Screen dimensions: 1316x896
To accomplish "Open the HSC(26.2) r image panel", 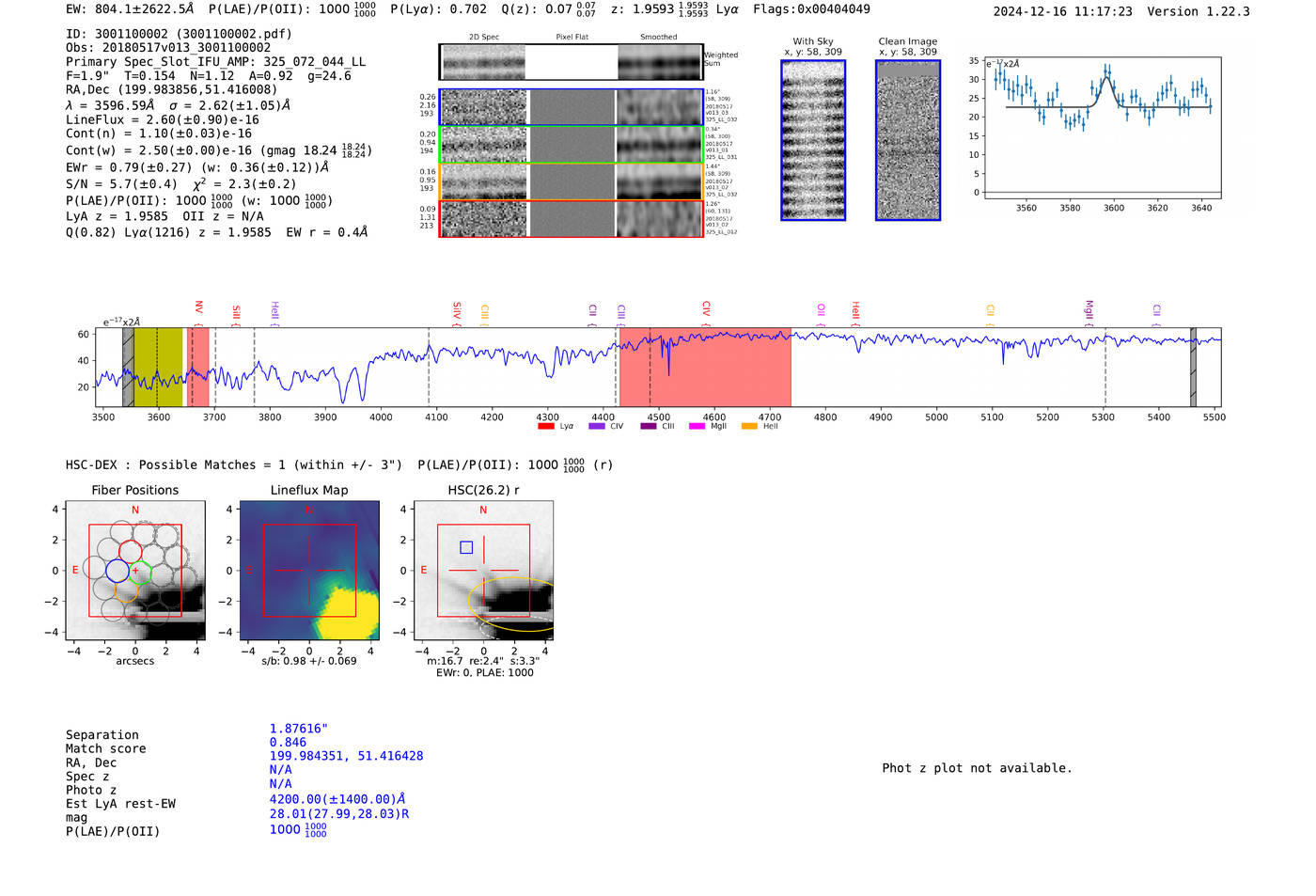I will tap(483, 571).
